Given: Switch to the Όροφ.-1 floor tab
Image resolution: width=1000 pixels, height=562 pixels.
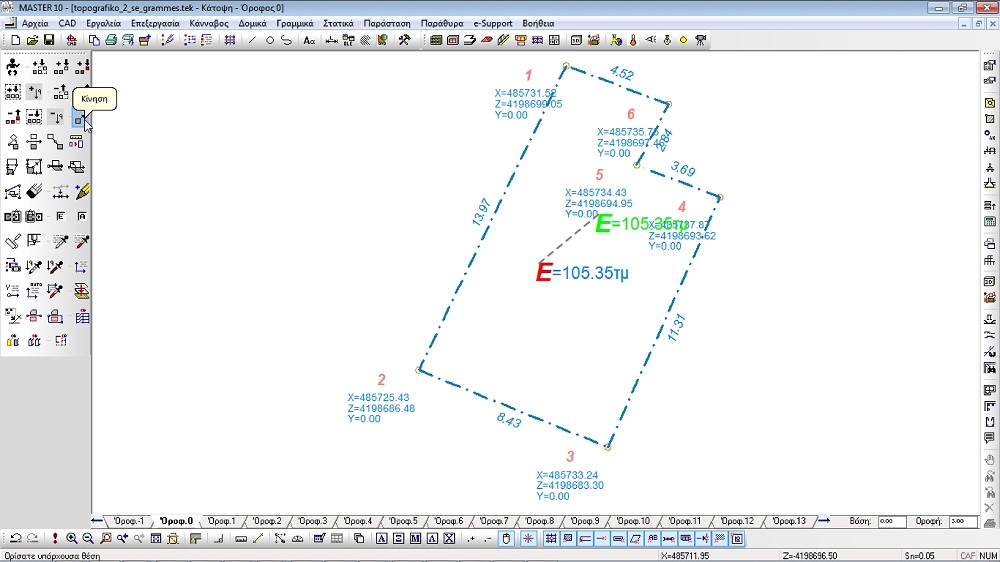Looking at the screenshot, I should (128, 521).
